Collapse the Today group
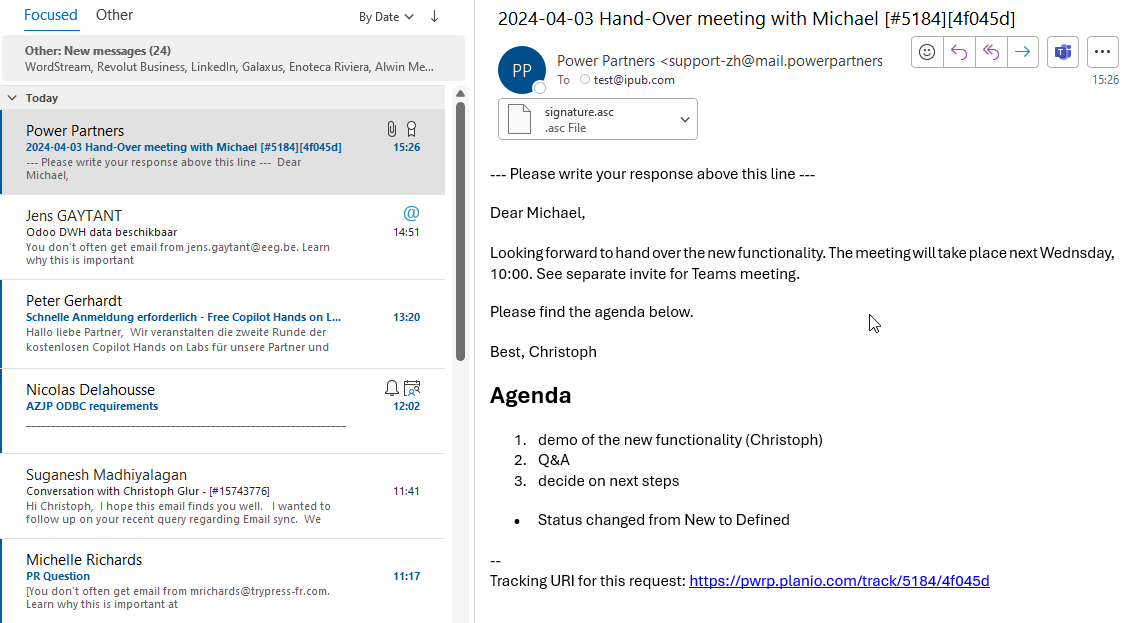This screenshot has height=623, width=1132. point(12,97)
